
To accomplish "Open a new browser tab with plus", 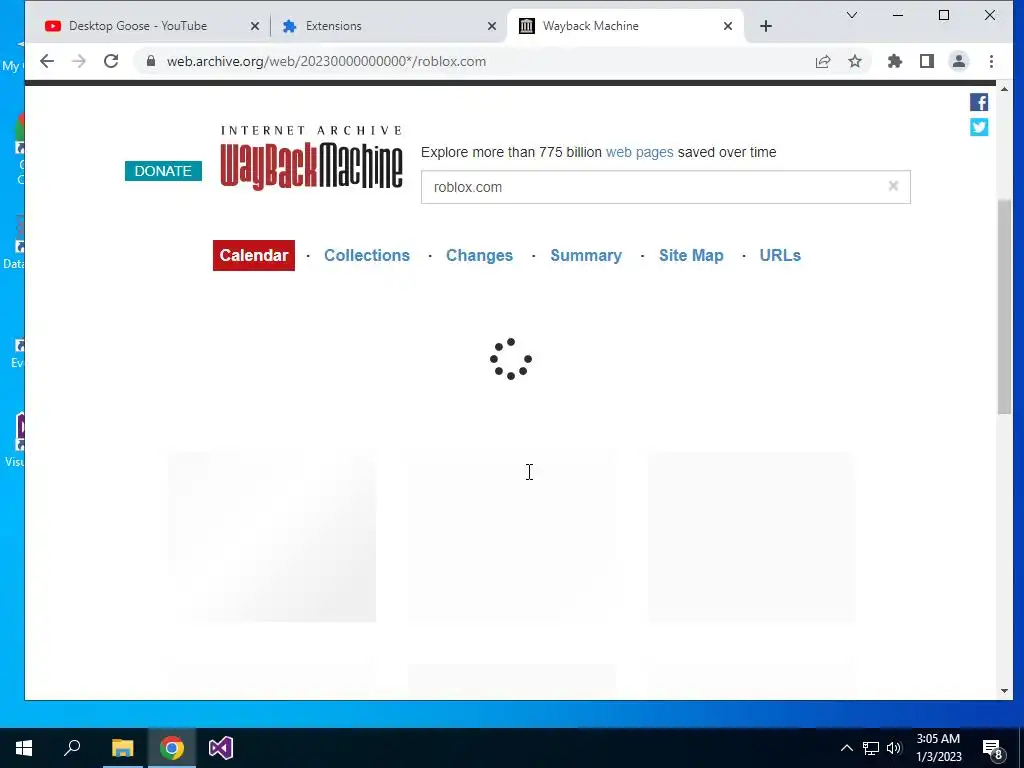I will pyautogui.click(x=766, y=26).
